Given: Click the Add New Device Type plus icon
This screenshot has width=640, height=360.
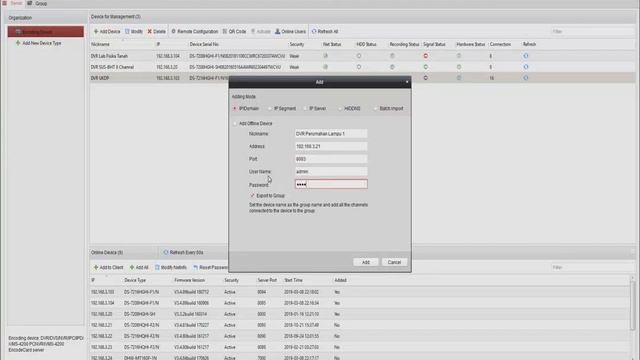Looking at the screenshot, I should click(18, 43).
